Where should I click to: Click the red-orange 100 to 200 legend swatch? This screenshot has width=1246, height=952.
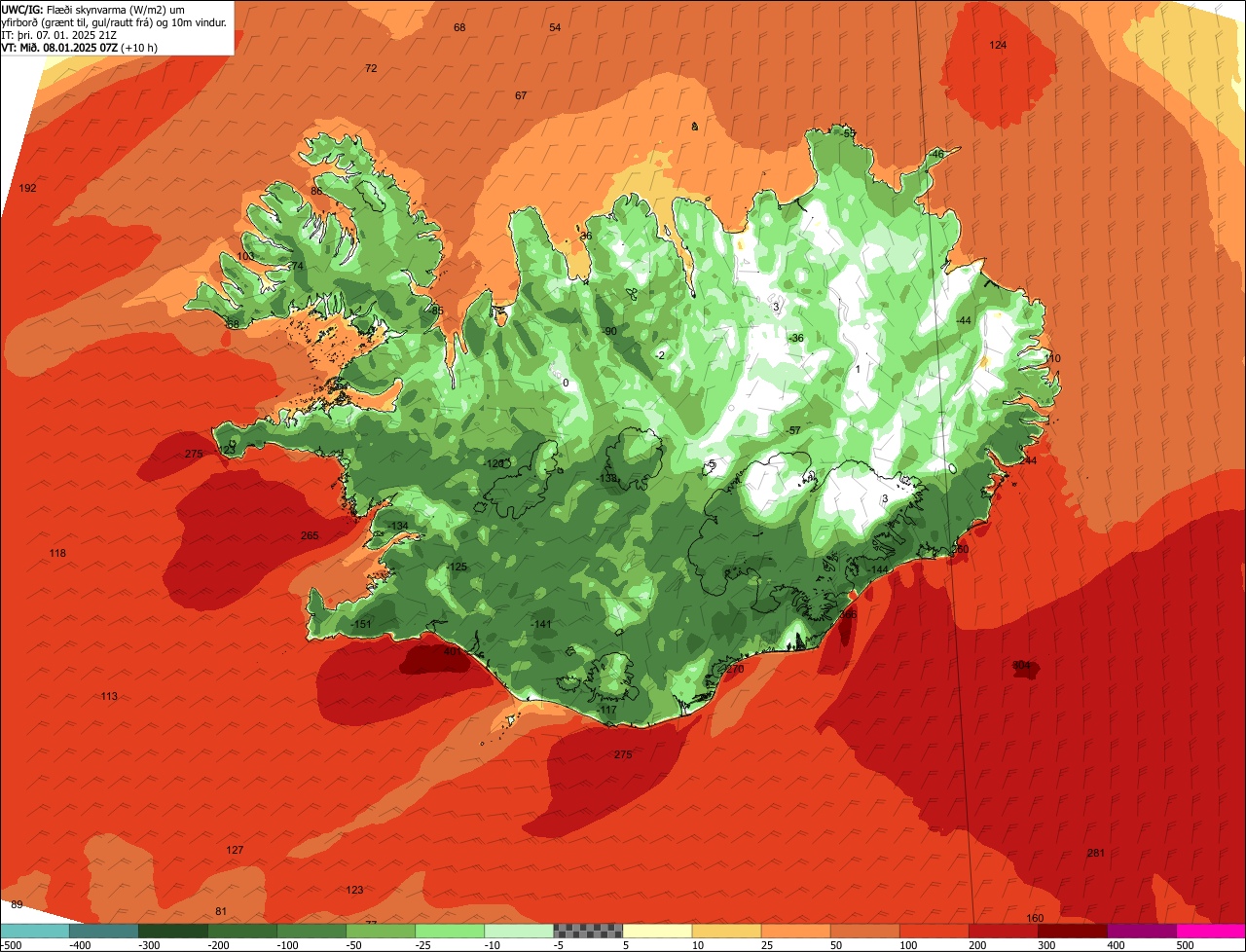point(934,931)
